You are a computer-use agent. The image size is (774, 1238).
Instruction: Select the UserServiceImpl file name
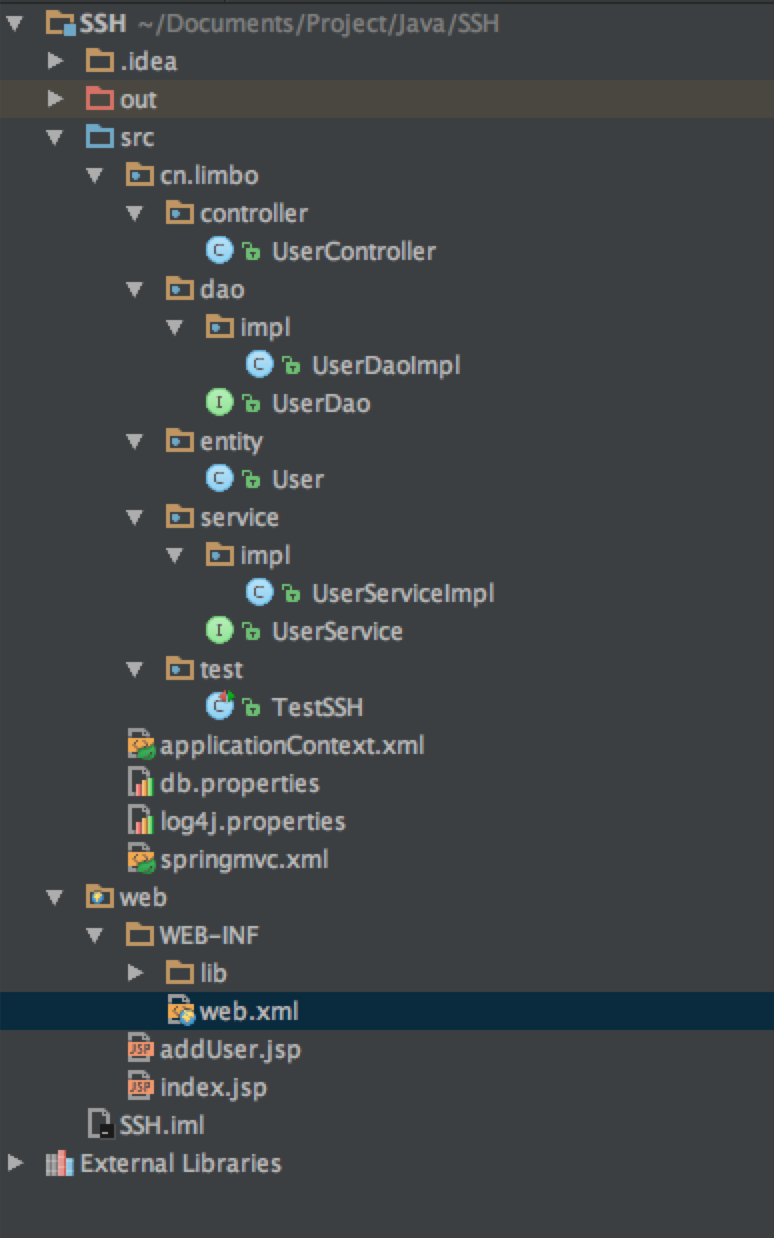coord(403,594)
